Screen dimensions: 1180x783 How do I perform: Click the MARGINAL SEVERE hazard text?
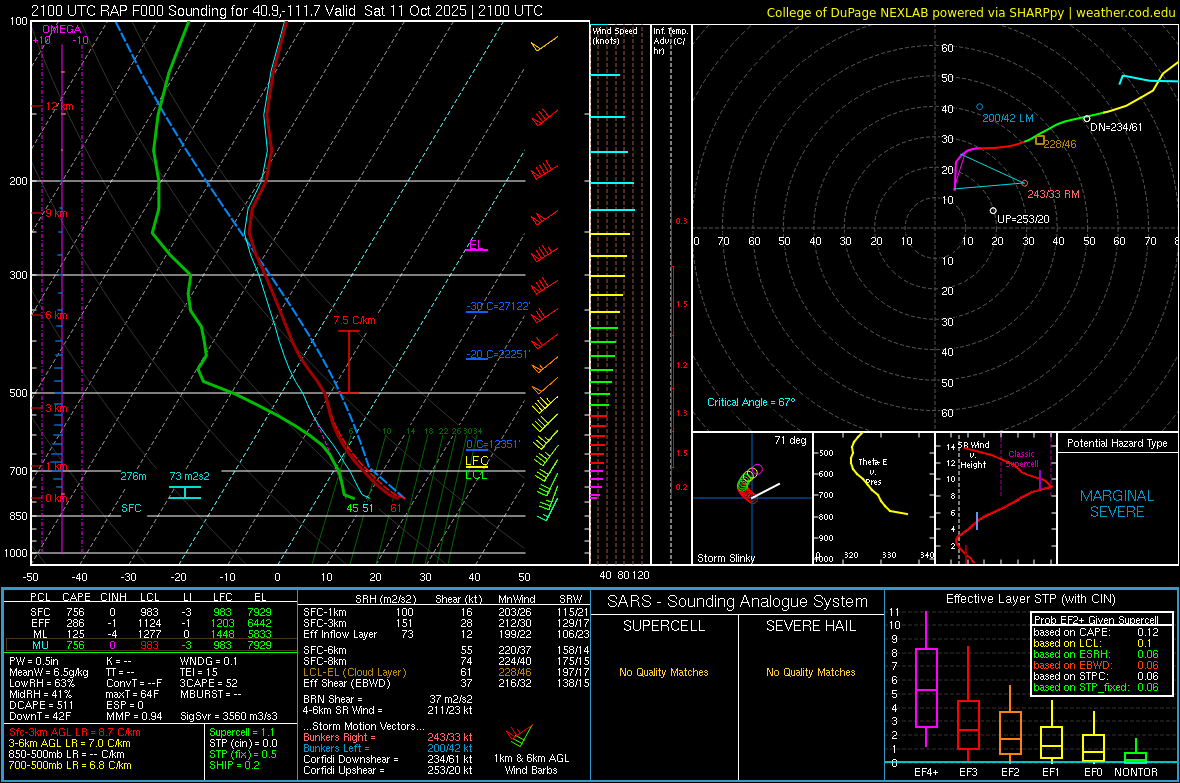[x=1117, y=504]
